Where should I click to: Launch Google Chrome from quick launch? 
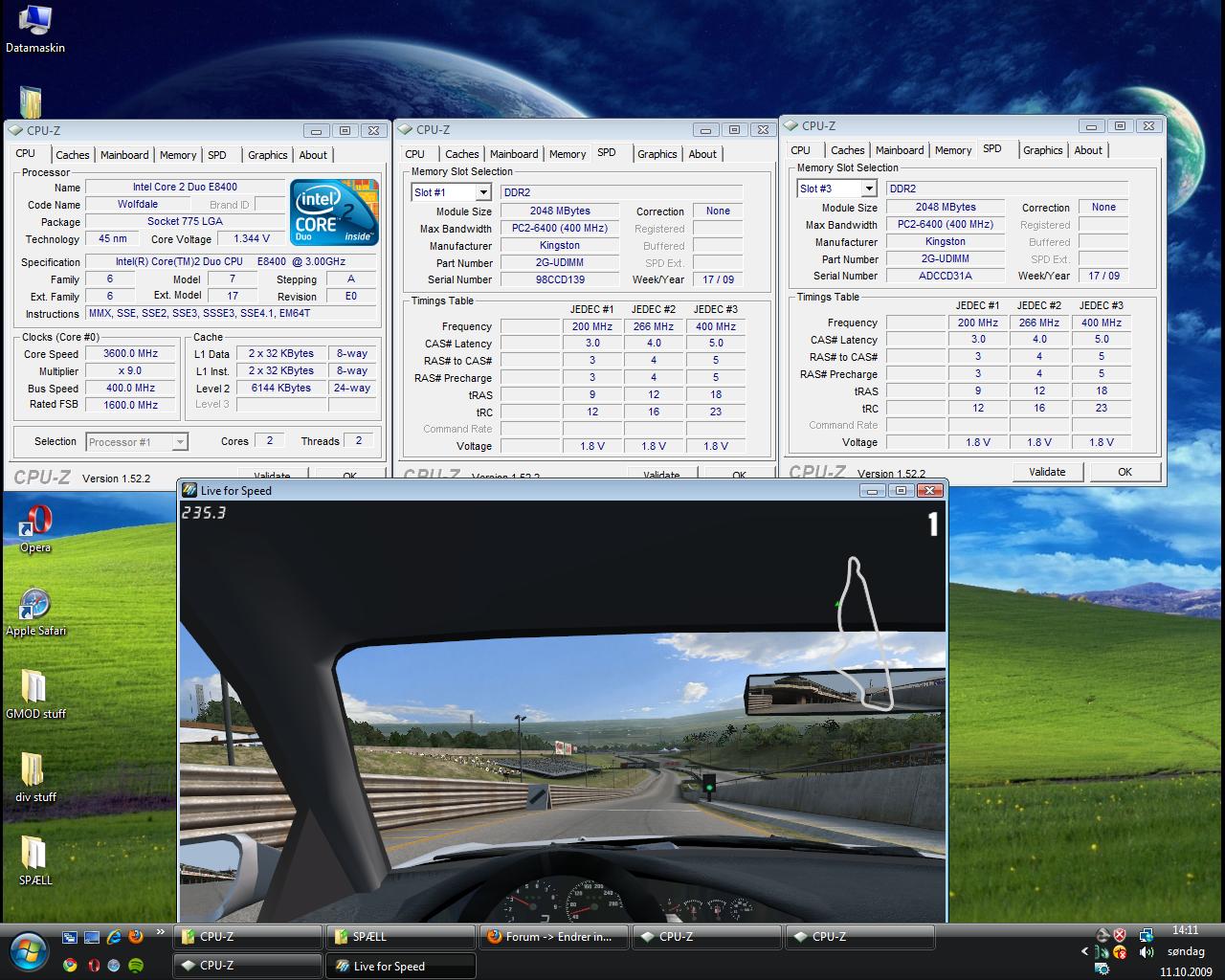tap(70, 965)
